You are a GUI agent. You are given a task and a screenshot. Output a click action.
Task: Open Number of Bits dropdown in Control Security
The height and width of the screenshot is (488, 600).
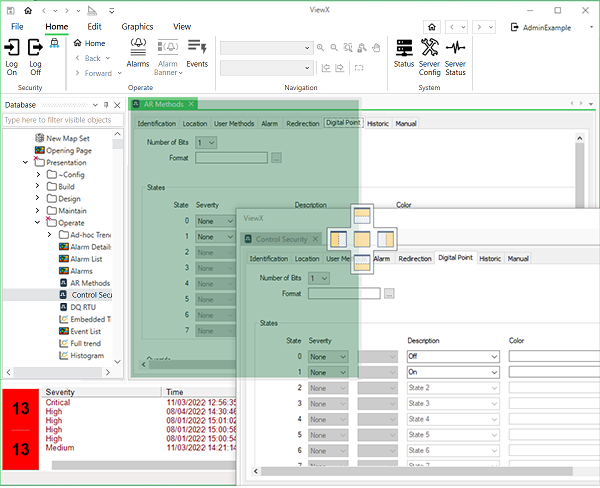[319, 277]
